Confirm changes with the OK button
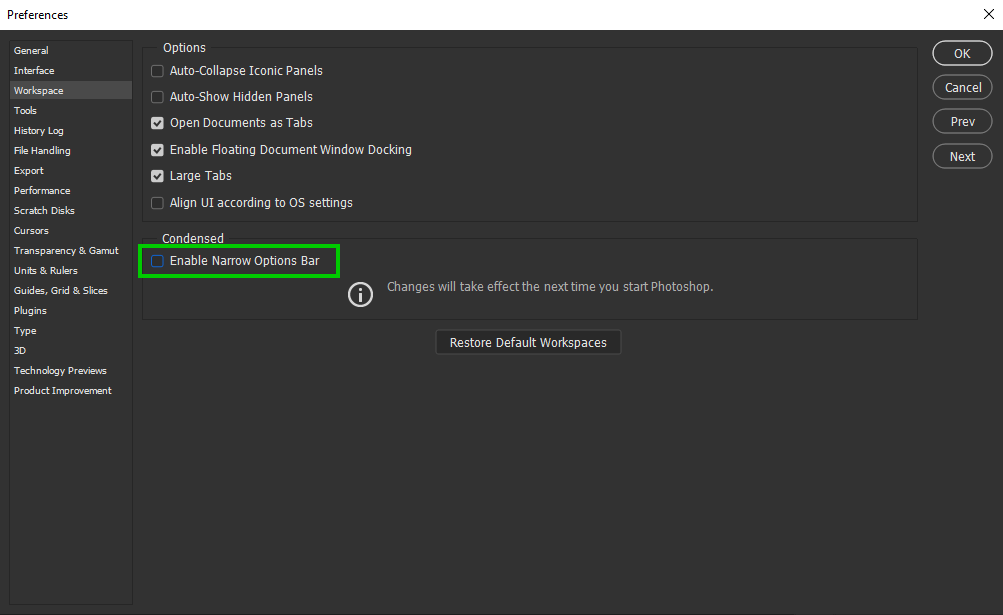 coord(961,53)
